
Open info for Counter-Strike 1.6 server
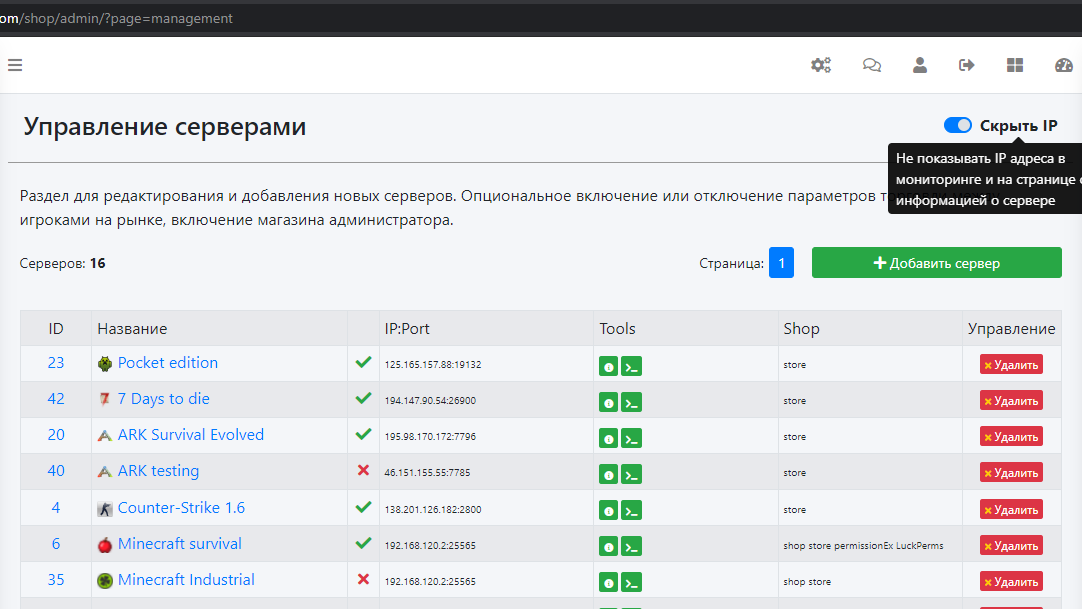[x=608, y=511]
